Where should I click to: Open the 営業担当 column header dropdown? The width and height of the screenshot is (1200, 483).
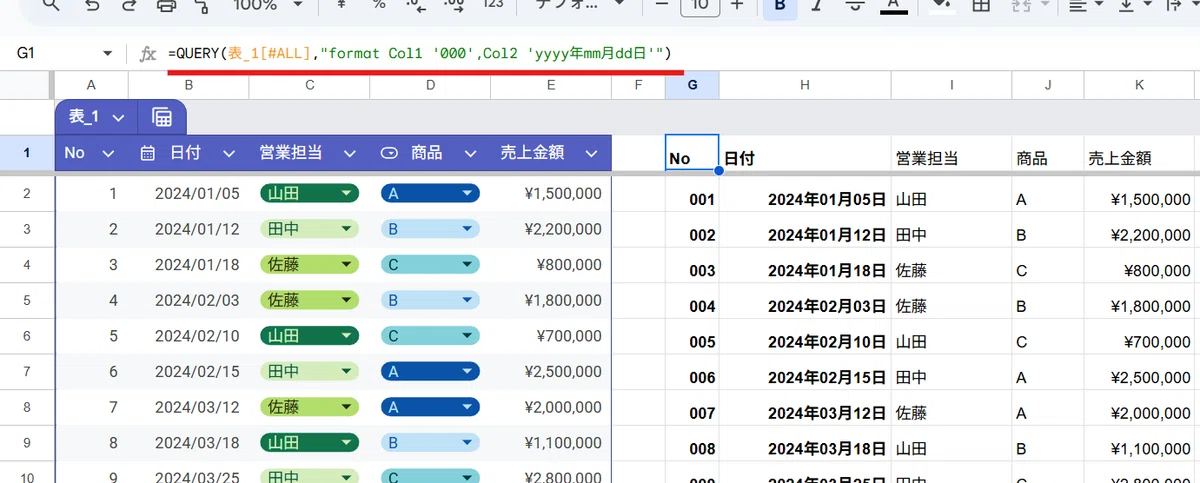click(x=349, y=153)
